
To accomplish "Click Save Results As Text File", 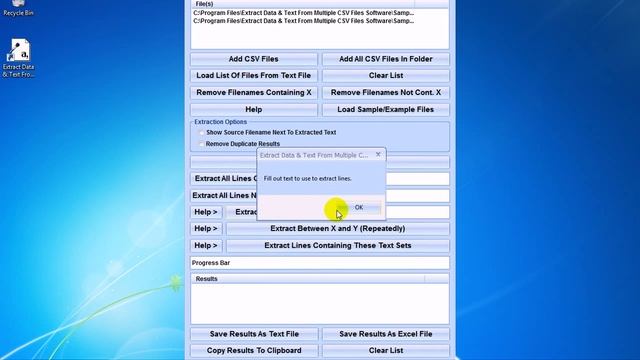I will [254, 334].
